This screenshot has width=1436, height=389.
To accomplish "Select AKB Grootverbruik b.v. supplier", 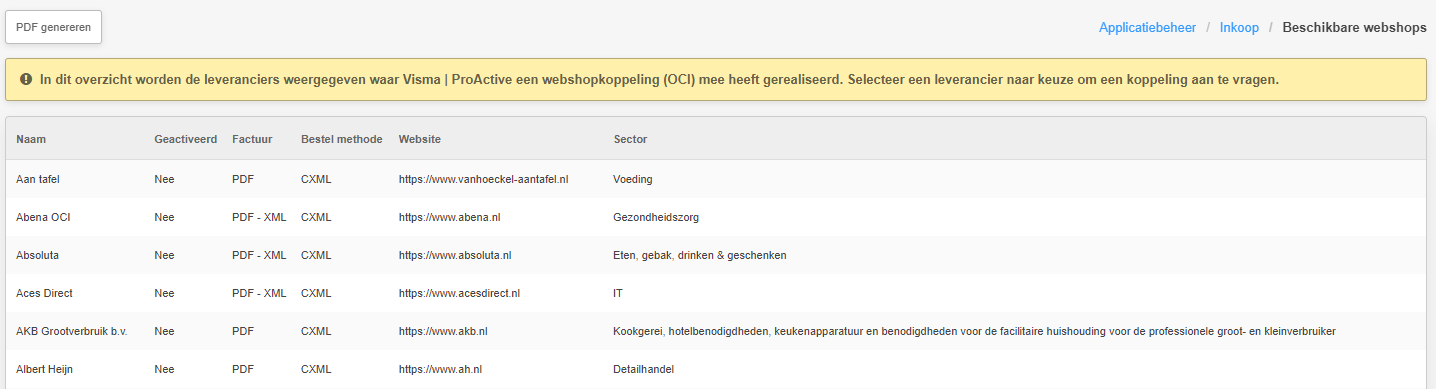I will pyautogui.click(x=71, y=331).
